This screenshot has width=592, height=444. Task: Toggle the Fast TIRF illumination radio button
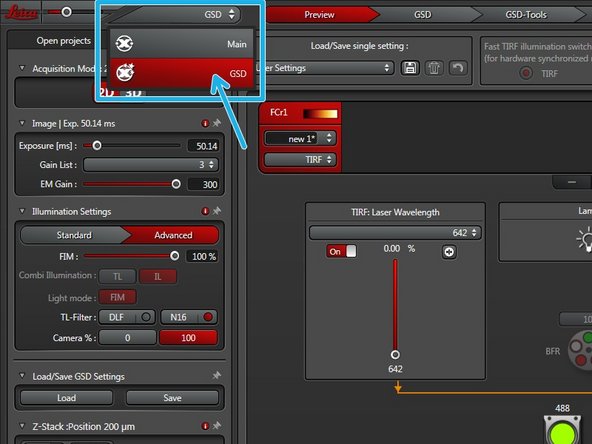(x=526, y=73)
